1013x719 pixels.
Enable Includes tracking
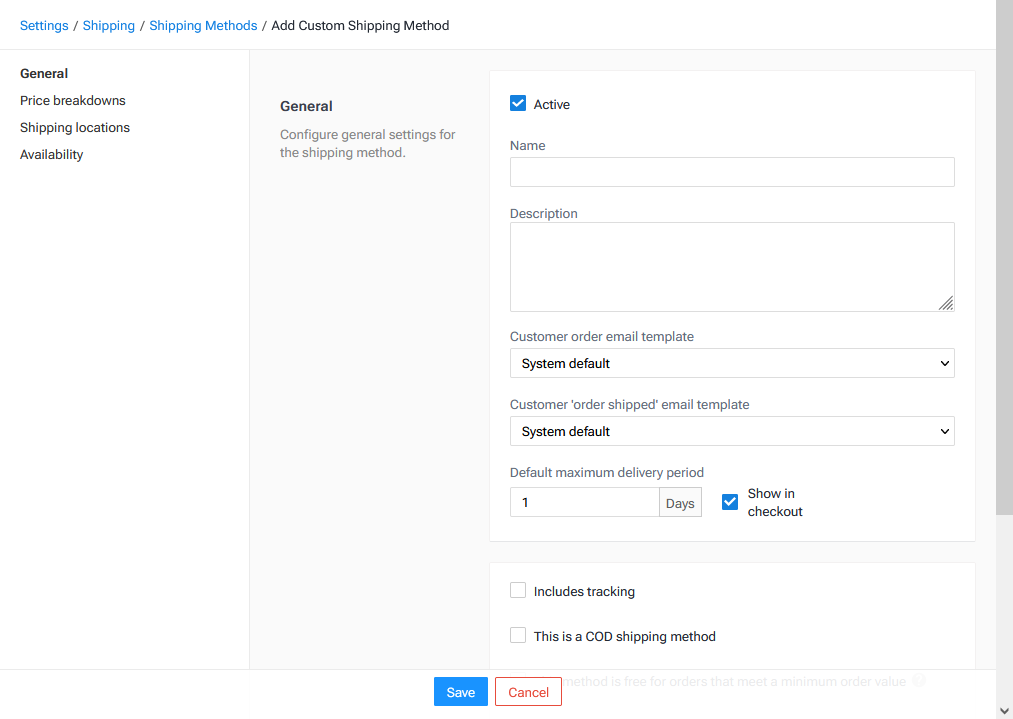point(518,590)
